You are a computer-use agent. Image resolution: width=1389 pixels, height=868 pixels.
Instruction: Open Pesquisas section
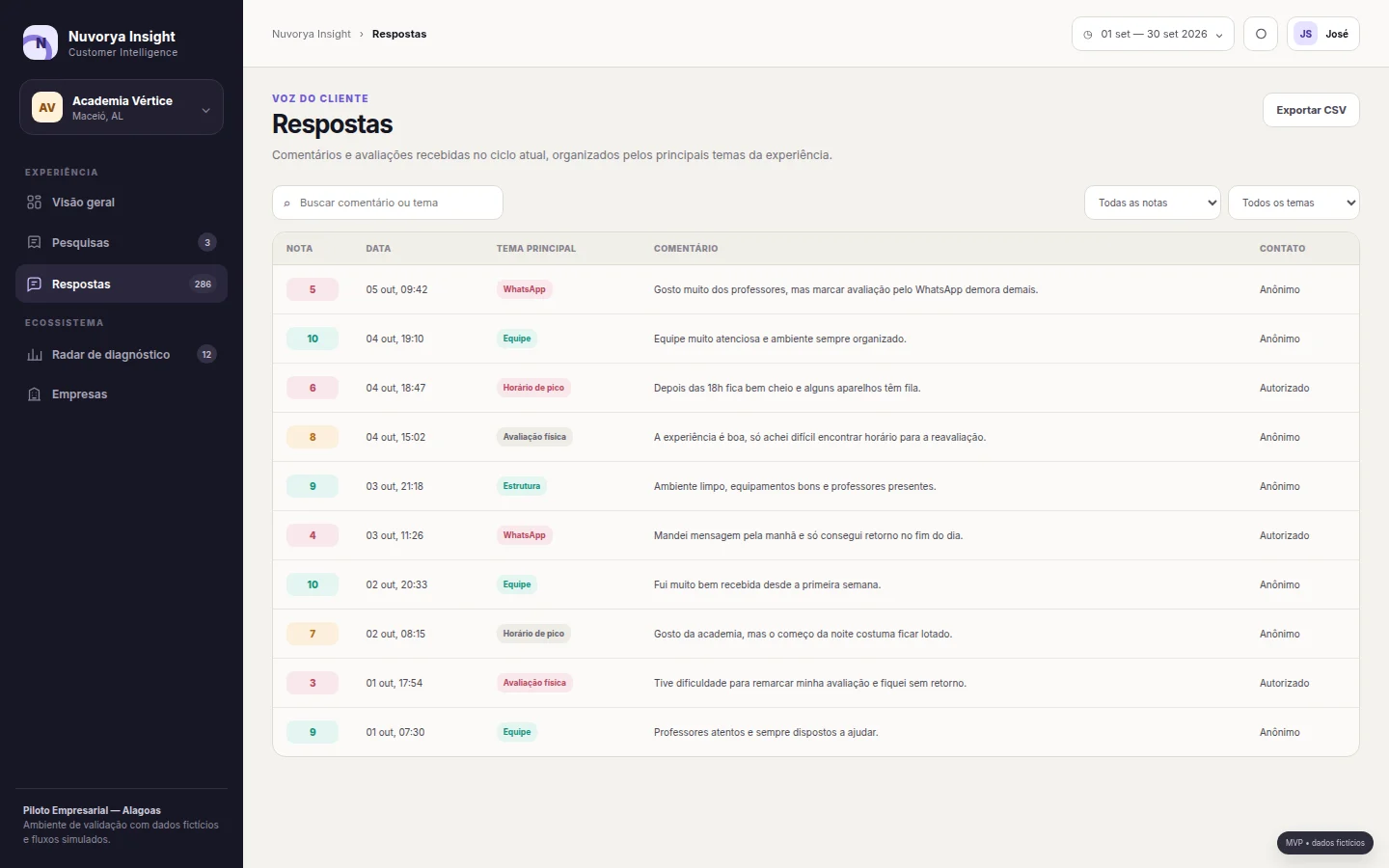(x=122, y=242)
